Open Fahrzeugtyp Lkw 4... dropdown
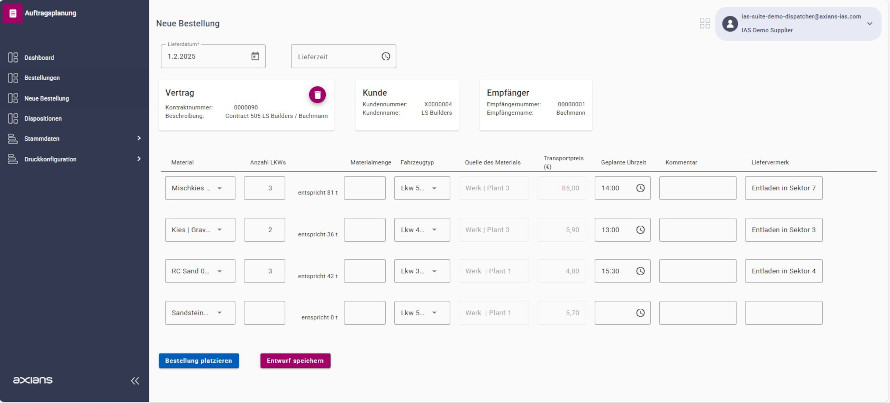 click(422, 230)
